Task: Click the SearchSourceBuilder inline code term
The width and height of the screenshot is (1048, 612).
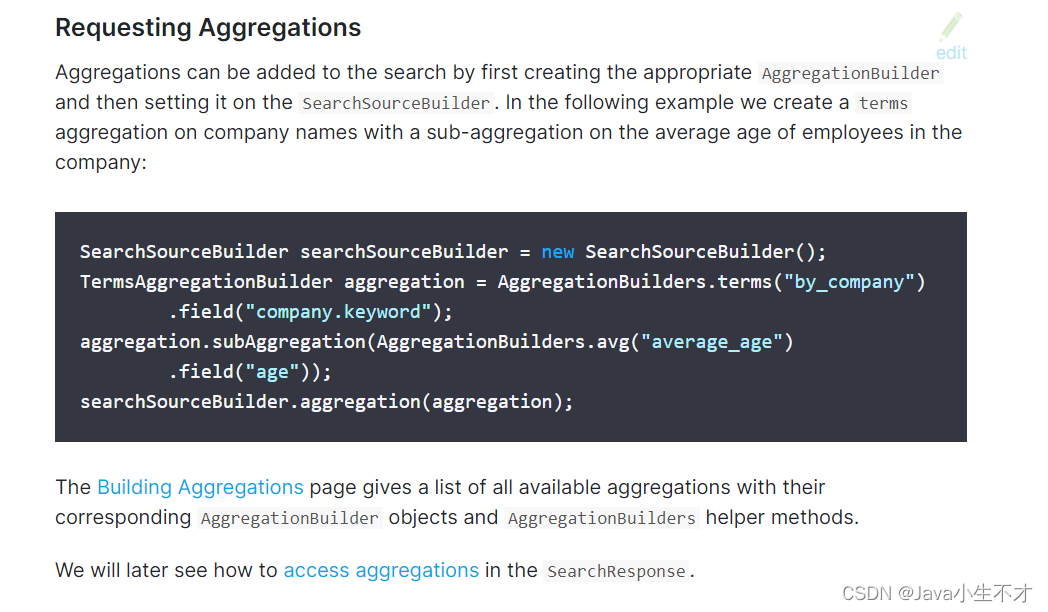Action: (x=396, y=103)
